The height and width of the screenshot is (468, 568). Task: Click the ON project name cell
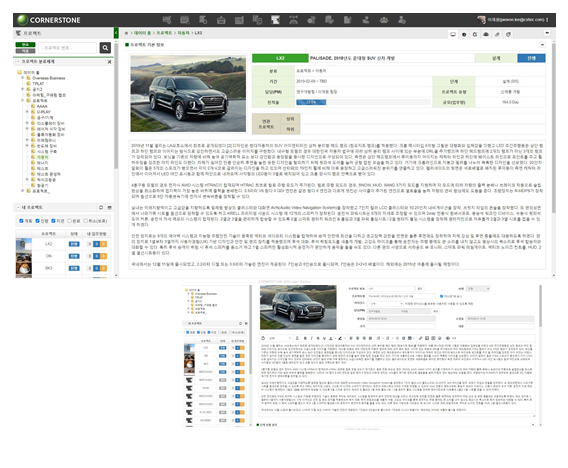49,256
